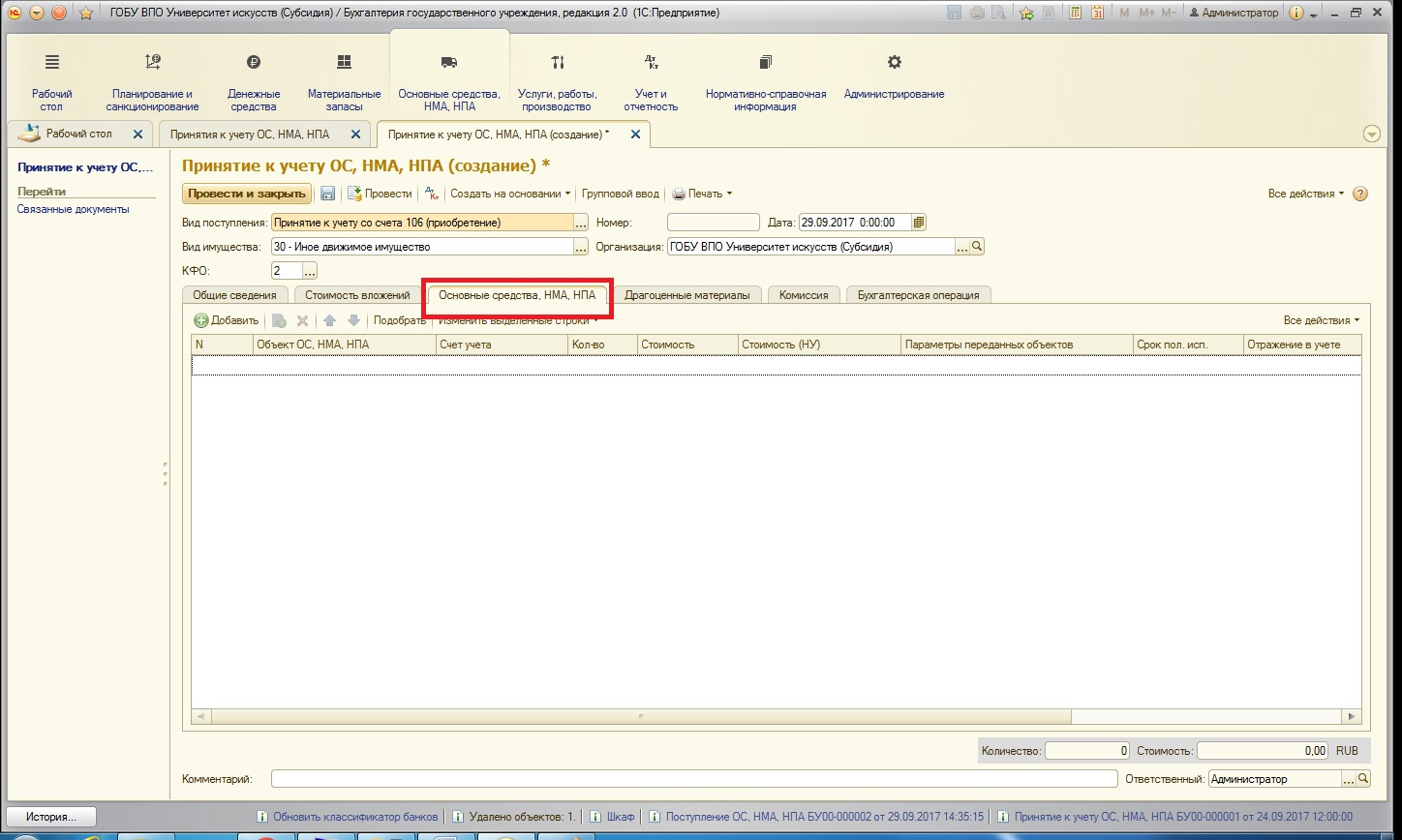Switch to the Комиссия tab
1402x840 pixels.
coord(804,295)
